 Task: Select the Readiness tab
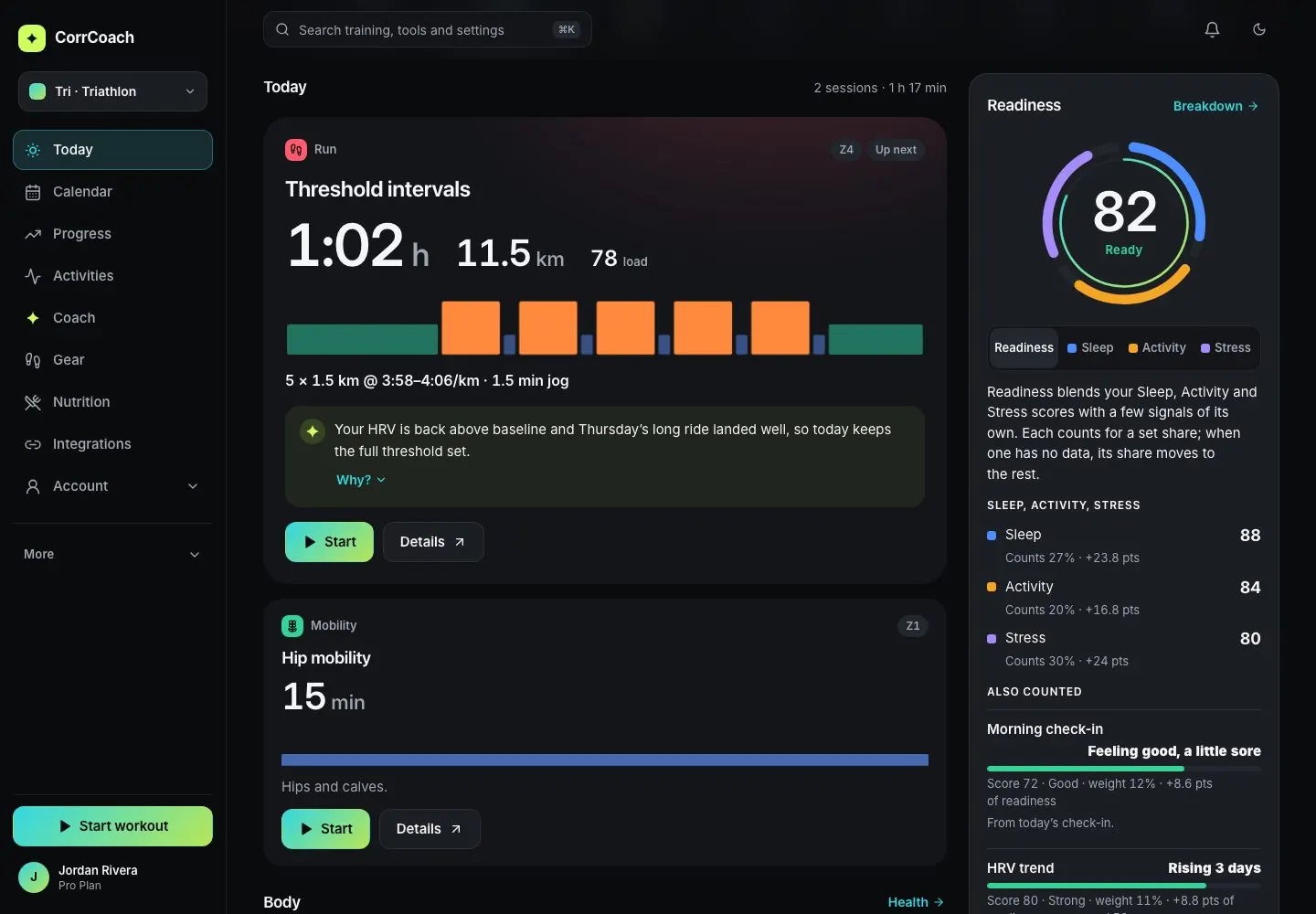tap(1024, 348)
